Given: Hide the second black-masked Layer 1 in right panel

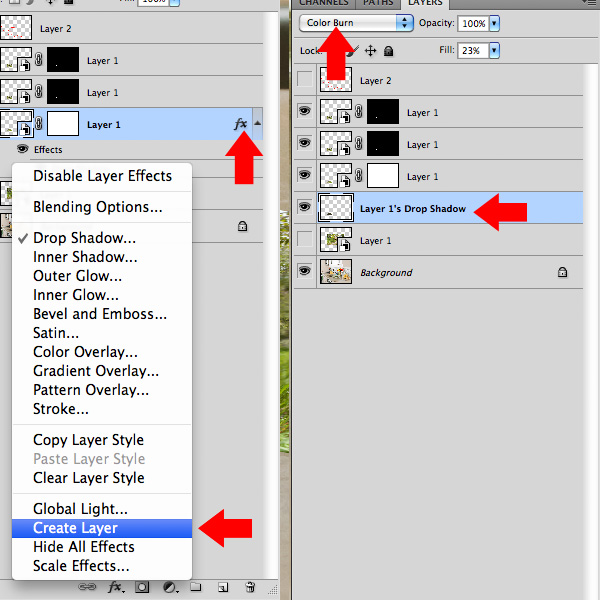Looking at the screenshot, I should click(305, 143).
